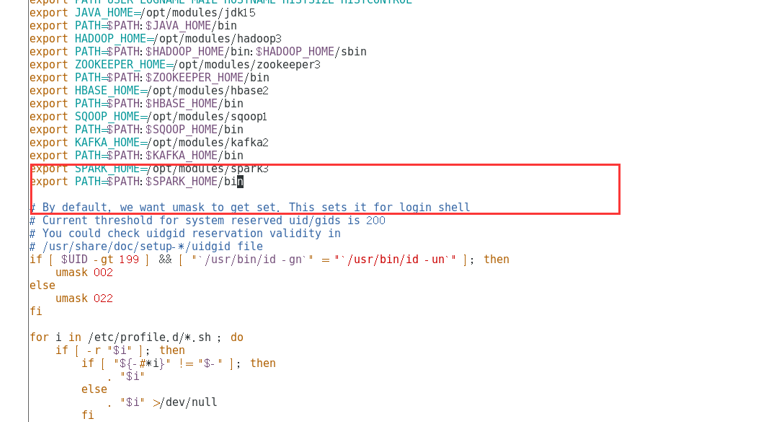774x422 pixels.
Task: Click the 'umask 002' line
Action: tap(84, 272)
